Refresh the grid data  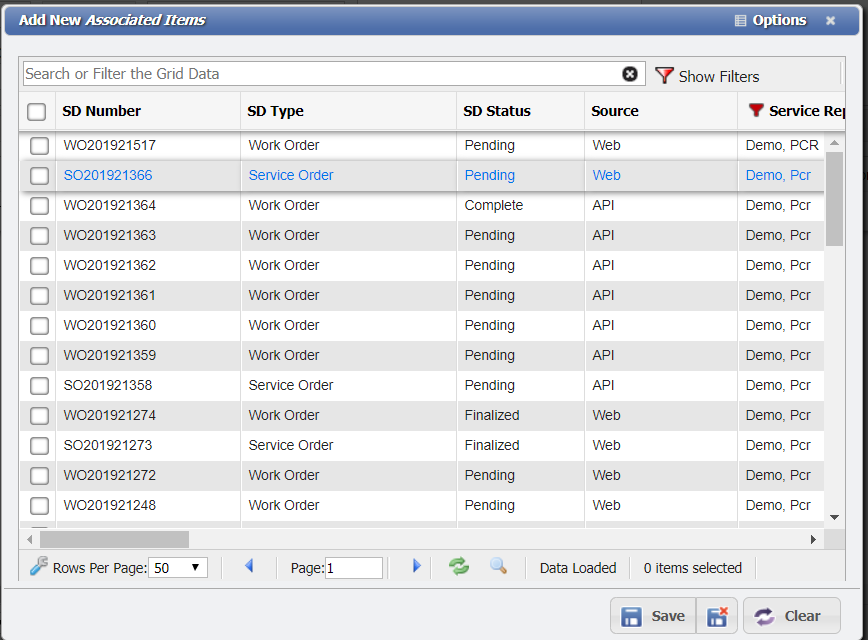click(x=459, y=566)
